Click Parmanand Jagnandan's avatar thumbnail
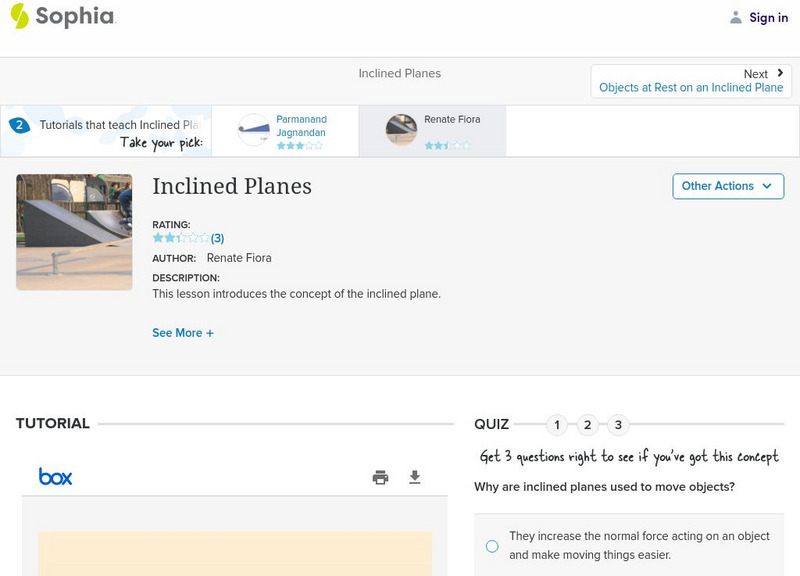Screen dimensions: 800x576 pyautogui.click(x=254, y=130)
